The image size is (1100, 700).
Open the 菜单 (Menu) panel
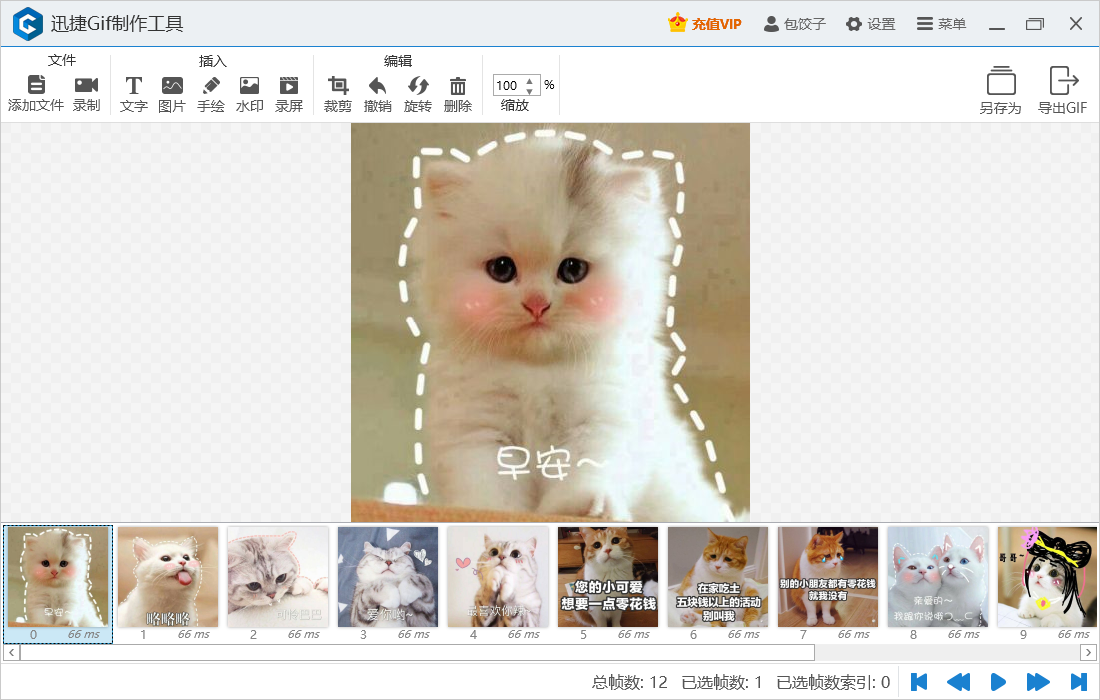pos(941,23)
